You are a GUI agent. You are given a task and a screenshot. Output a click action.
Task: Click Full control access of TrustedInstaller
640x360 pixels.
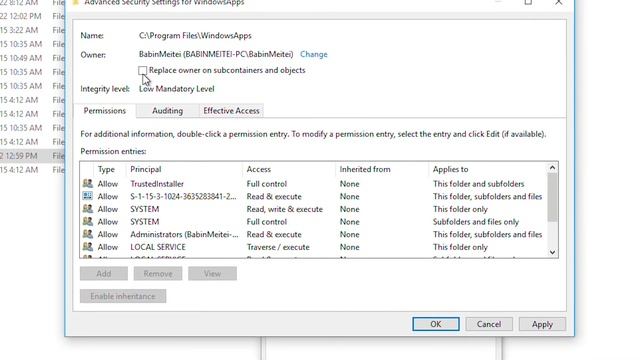point(267,184)
